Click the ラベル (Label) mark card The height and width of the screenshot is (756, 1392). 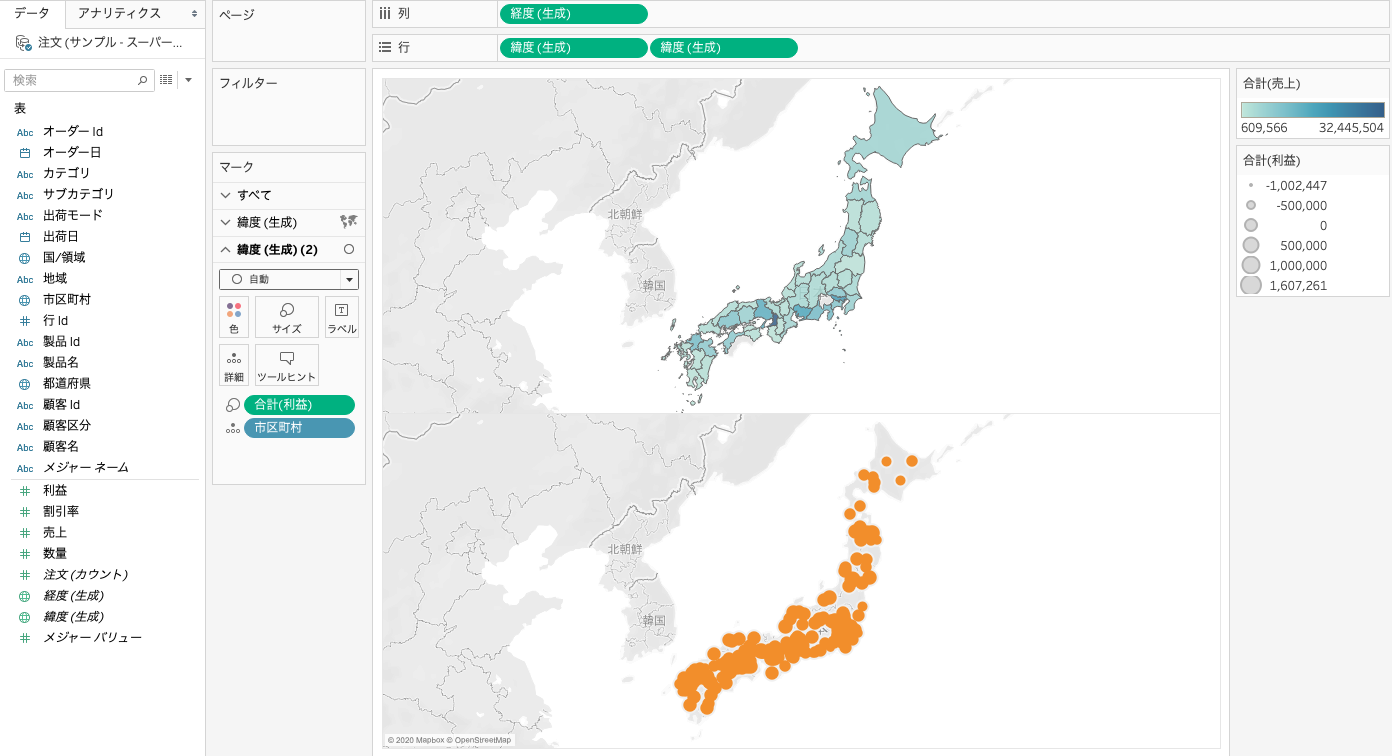click(341, 317)
